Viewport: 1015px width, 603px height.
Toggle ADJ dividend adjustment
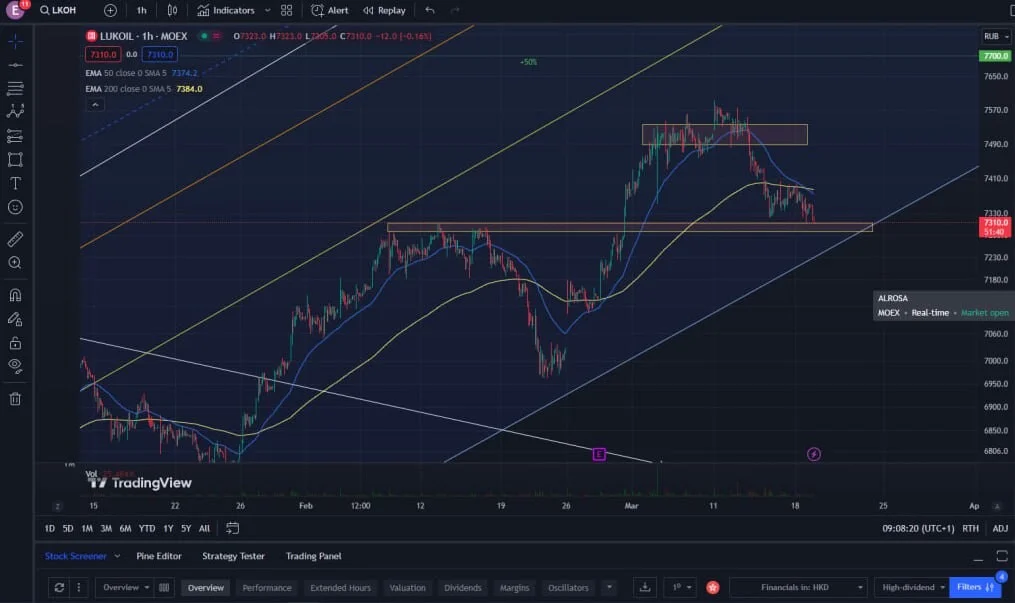click(x=1000, y=529)
